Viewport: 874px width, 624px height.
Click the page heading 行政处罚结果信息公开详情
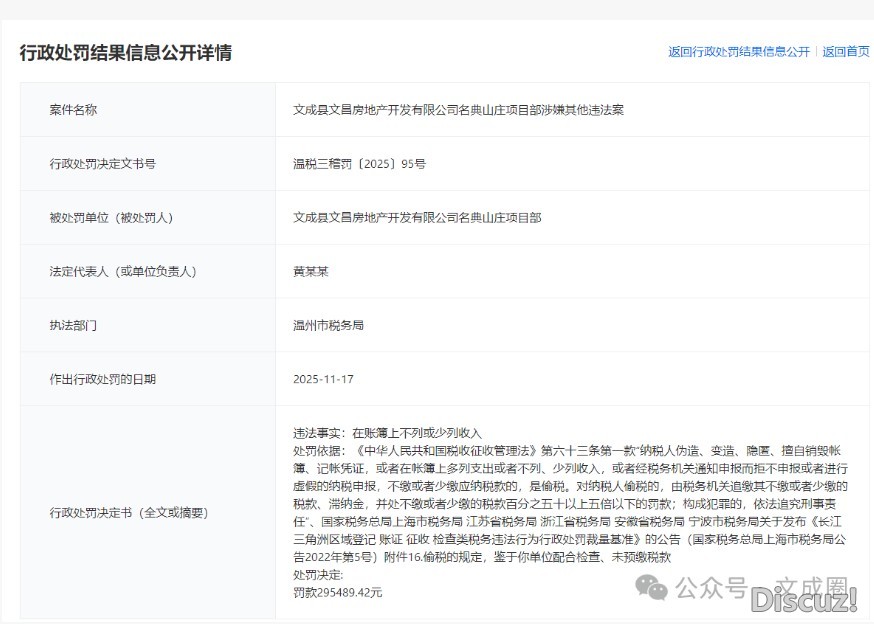point(126,53)
